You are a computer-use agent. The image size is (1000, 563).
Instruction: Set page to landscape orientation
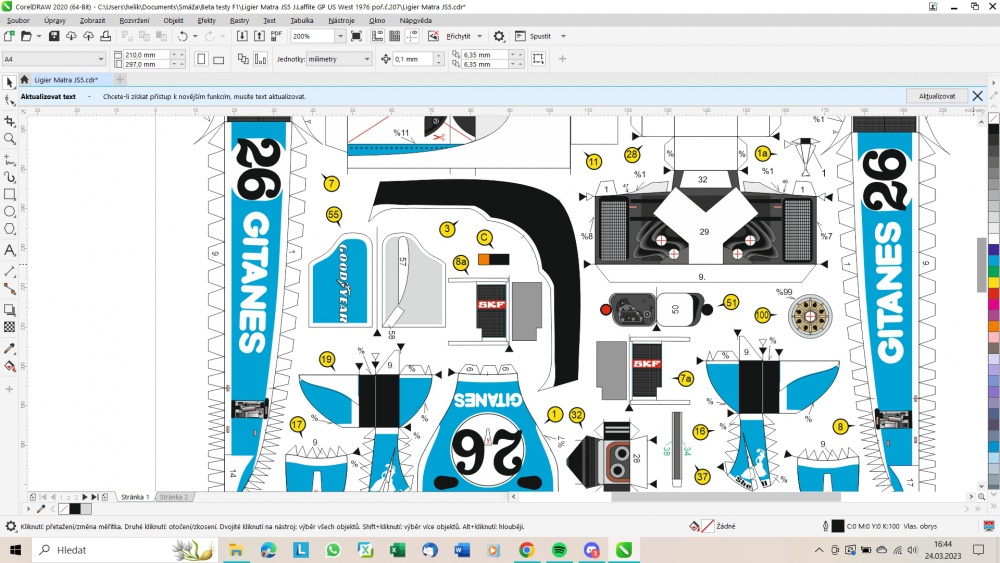218,59
